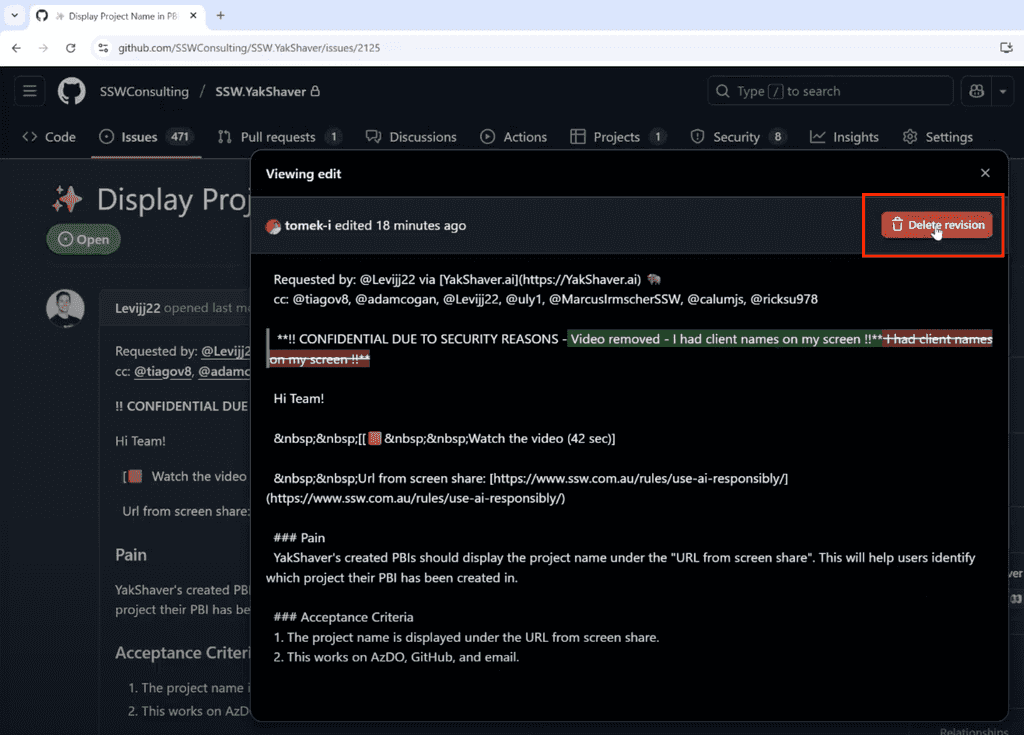Open the global navigation hamburger icon
The width and height of the screenshot is (1024, 735).
click(x=29, y=91)
